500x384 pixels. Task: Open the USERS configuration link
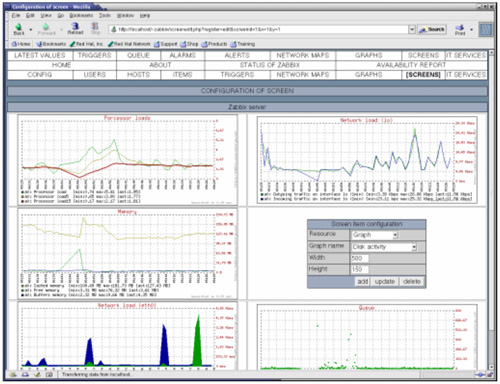click(x=95, y=75)
